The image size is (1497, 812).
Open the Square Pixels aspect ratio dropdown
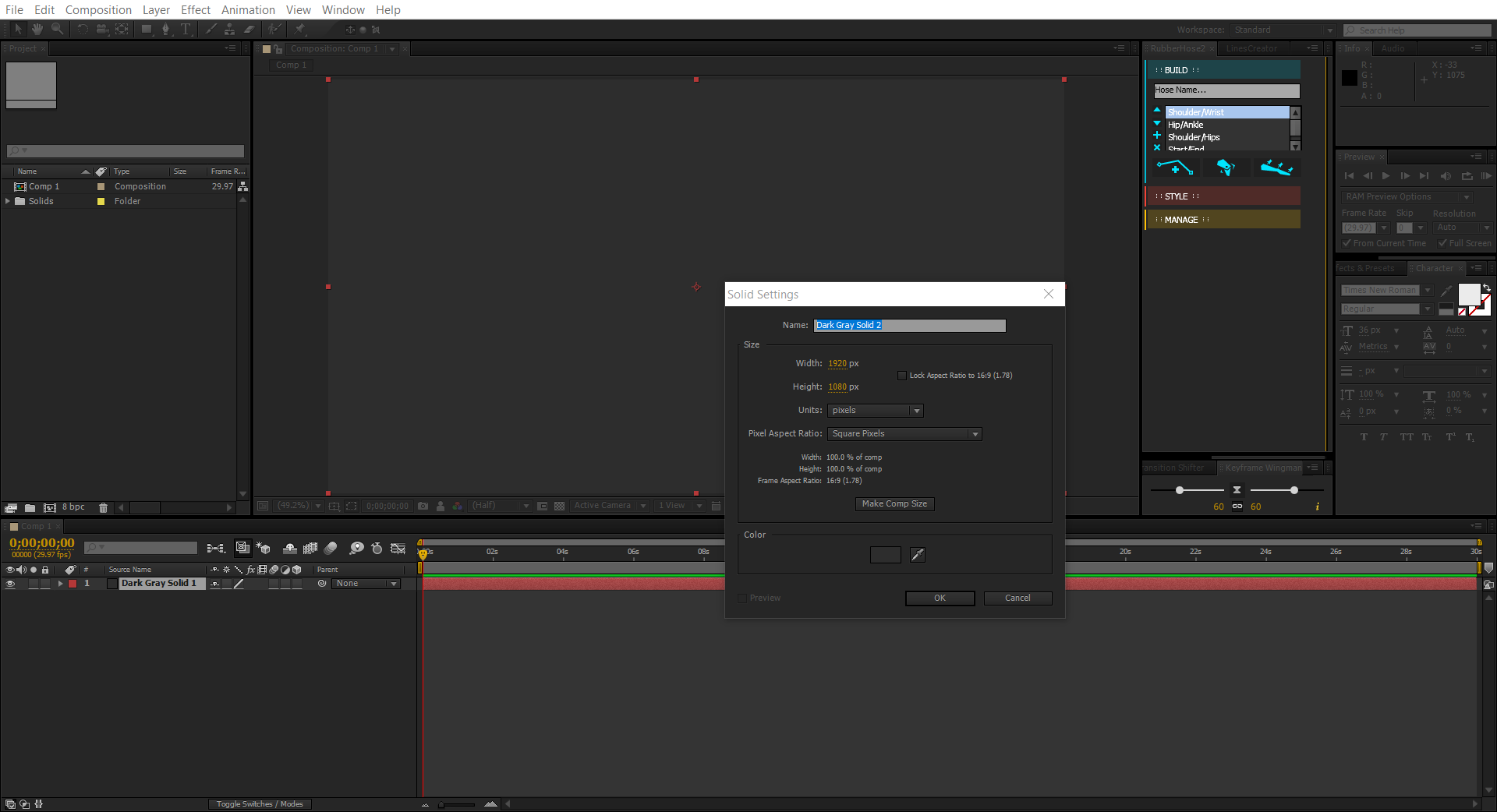[x=904, y=433]
